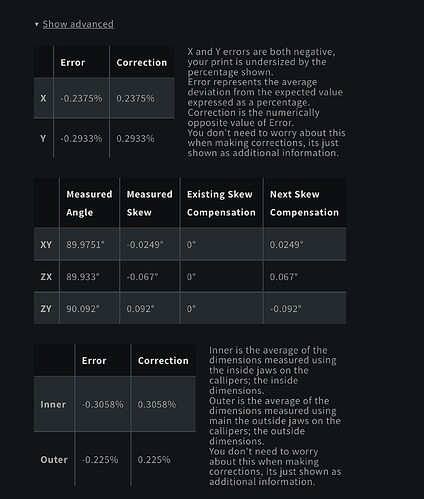The width and height of the screenshot is (424, 499).
Task: Click the Inner correction value 0.3058%
Action: click(x=157, y=404)
